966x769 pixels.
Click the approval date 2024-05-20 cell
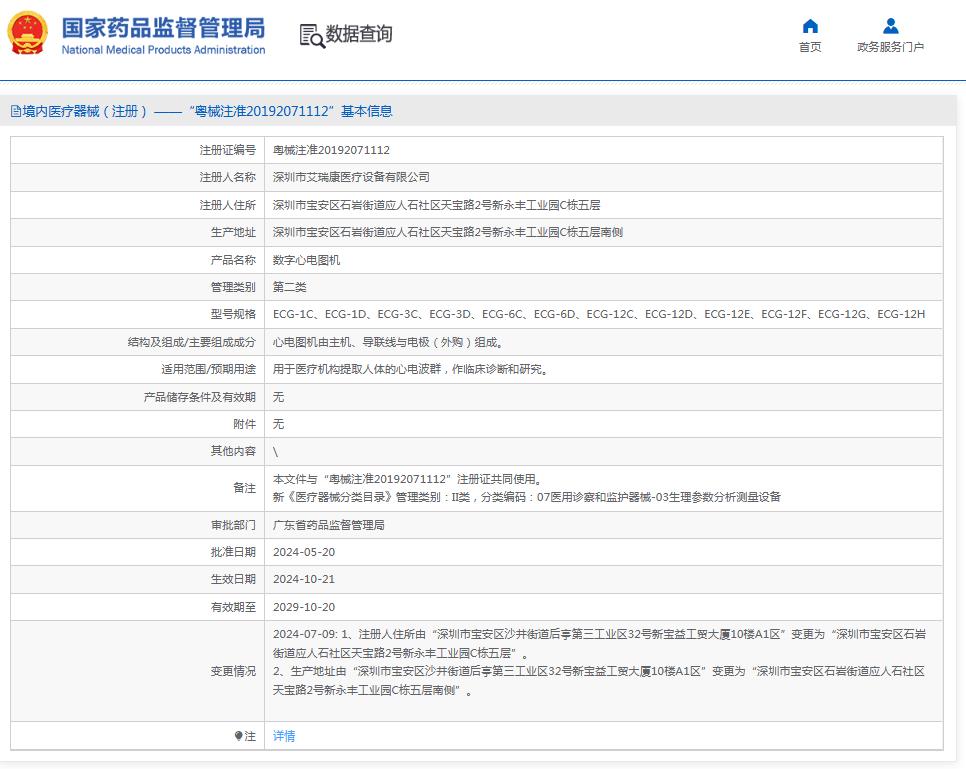point(307,551)
